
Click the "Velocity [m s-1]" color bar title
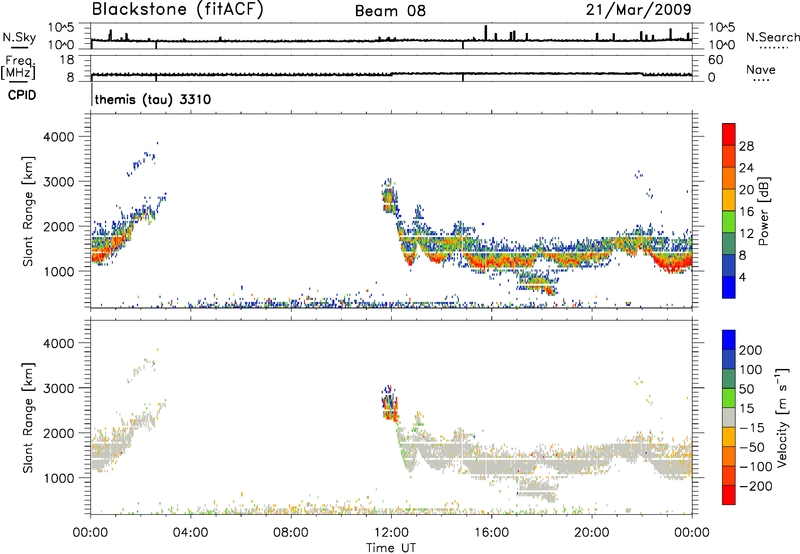[781, 417]
